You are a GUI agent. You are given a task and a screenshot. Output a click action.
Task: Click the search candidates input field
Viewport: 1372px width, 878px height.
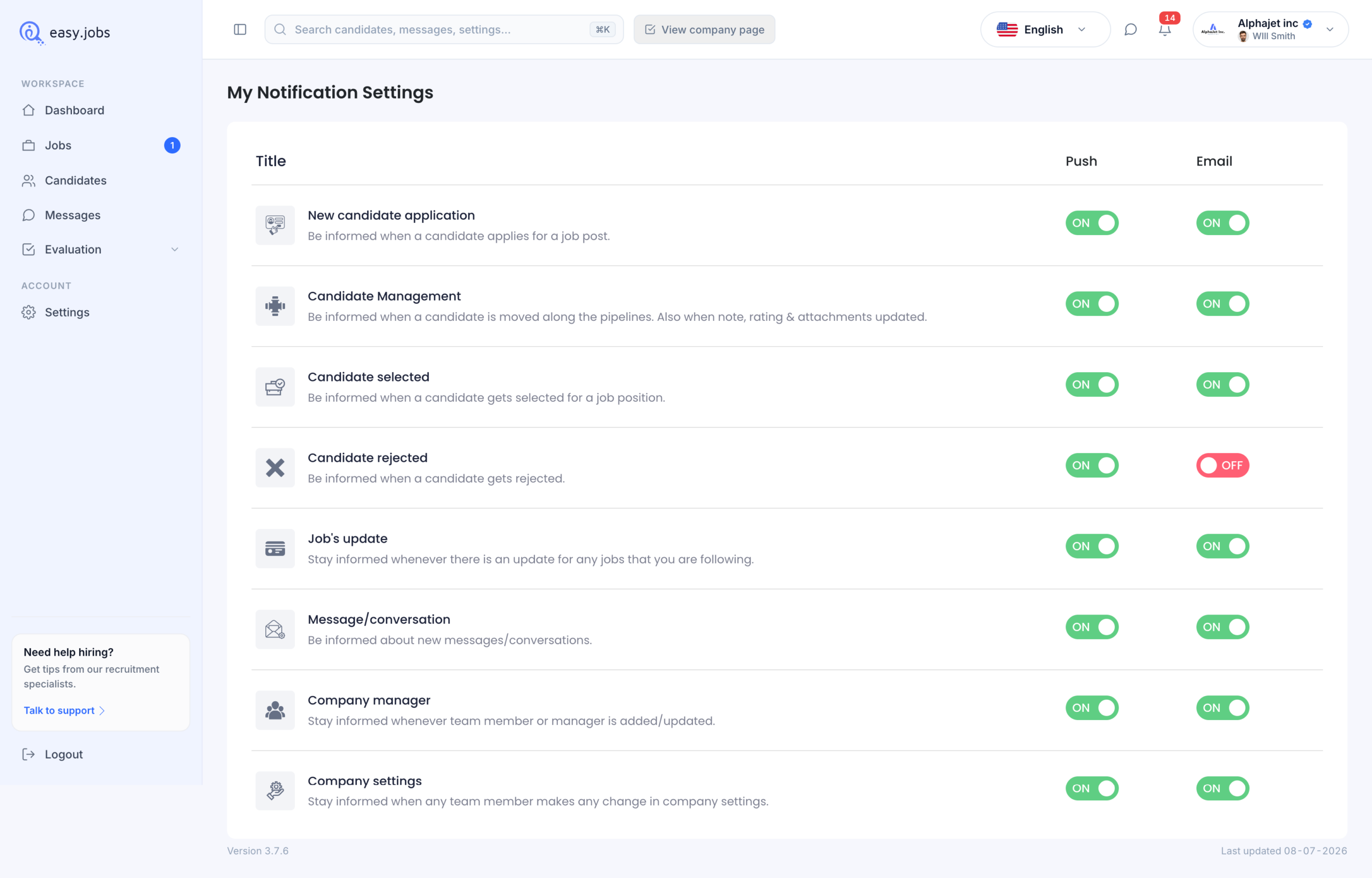pyautogui.click(x=444, y=29)
